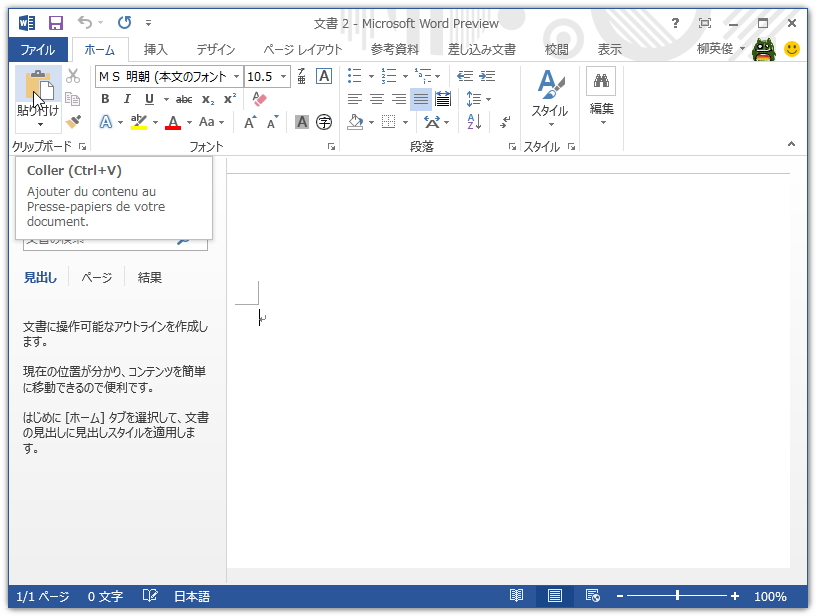This screenshot has height=616, width=816.
Task: Toggle italic formatting
Action: coord(127,98)
